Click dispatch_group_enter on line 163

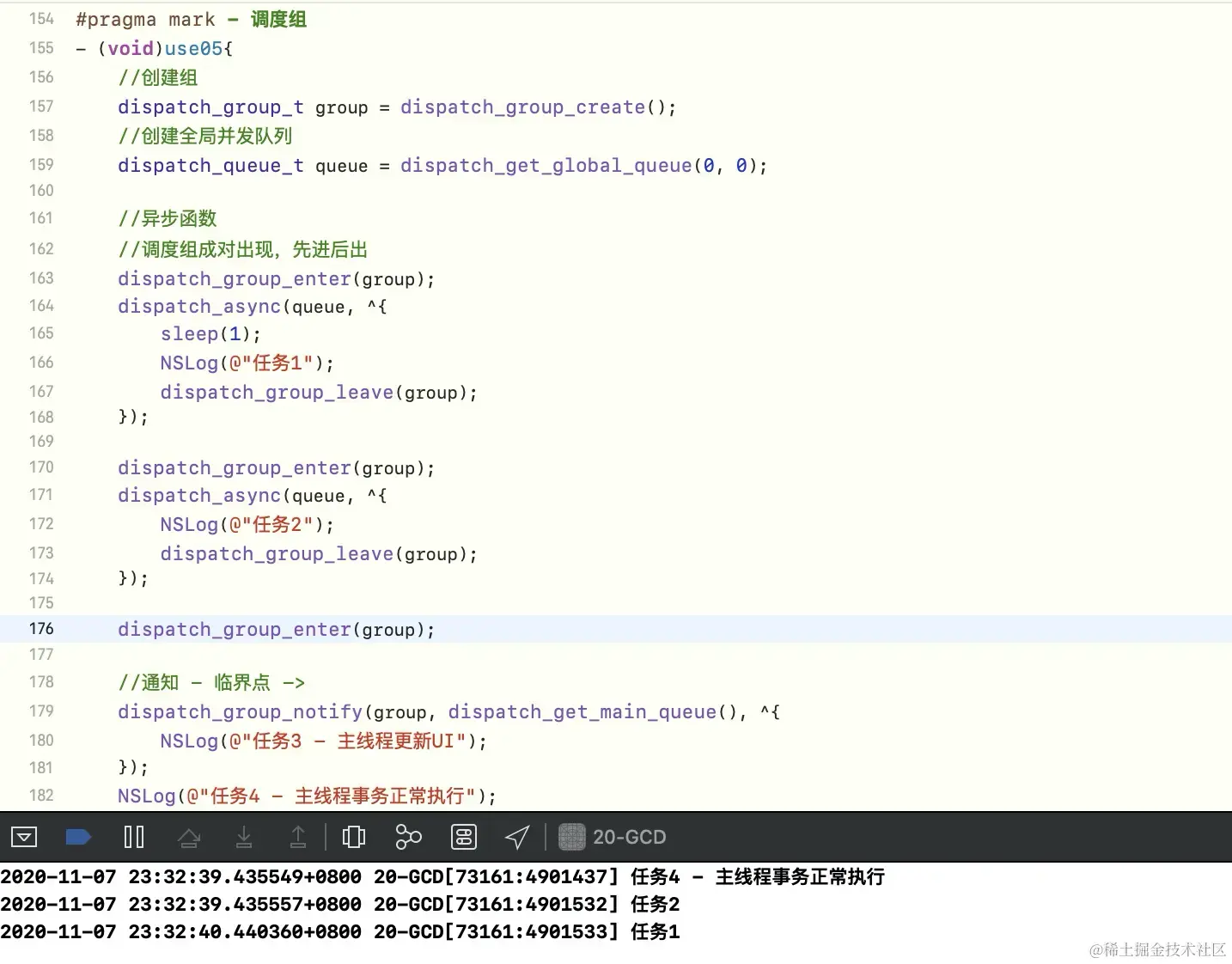235,279
